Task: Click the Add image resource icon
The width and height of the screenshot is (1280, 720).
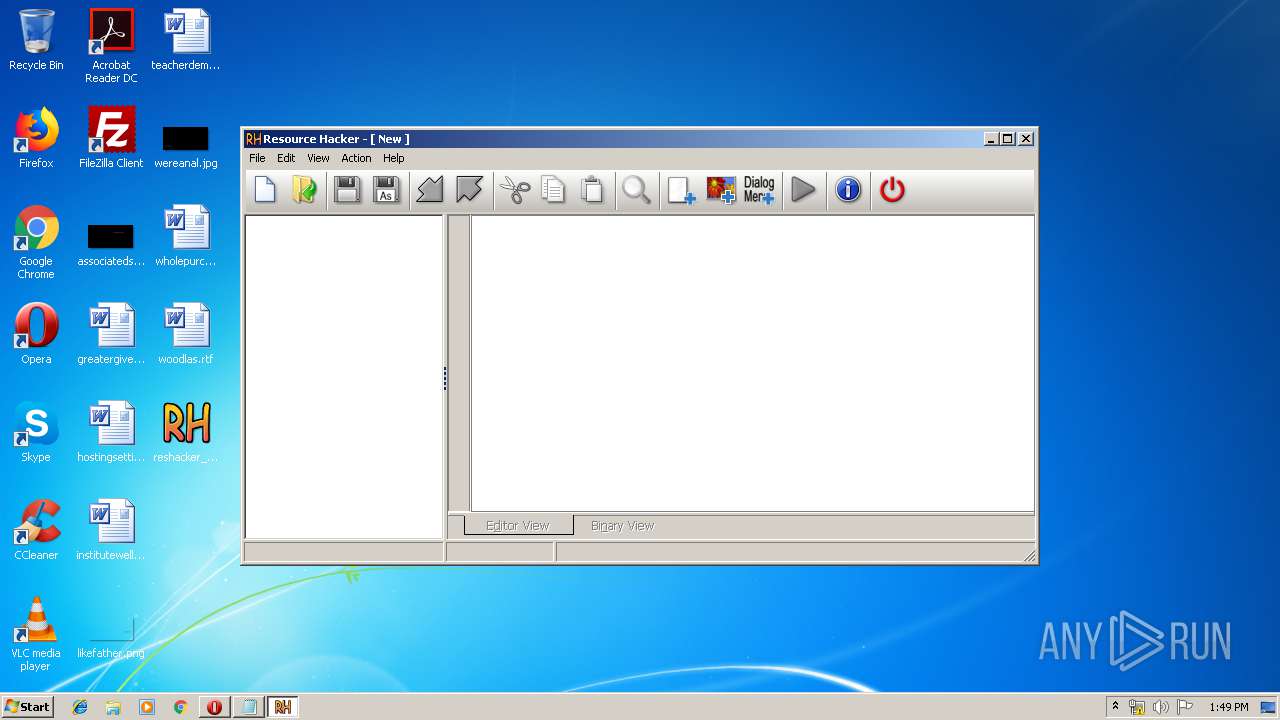Action: tap(720, 189)
